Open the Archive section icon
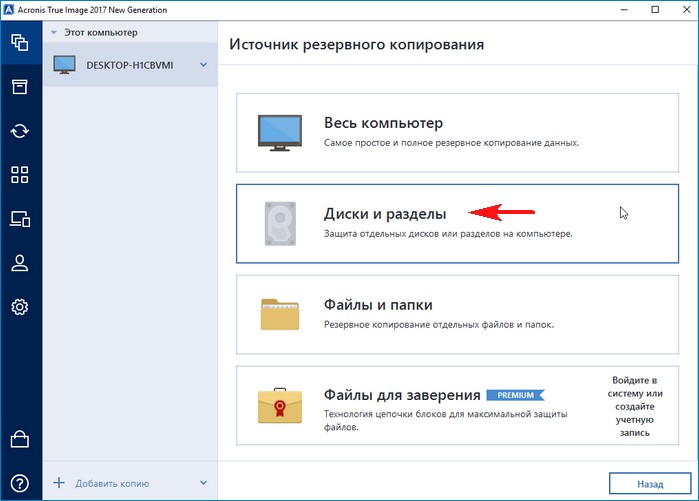 point(19,87)
